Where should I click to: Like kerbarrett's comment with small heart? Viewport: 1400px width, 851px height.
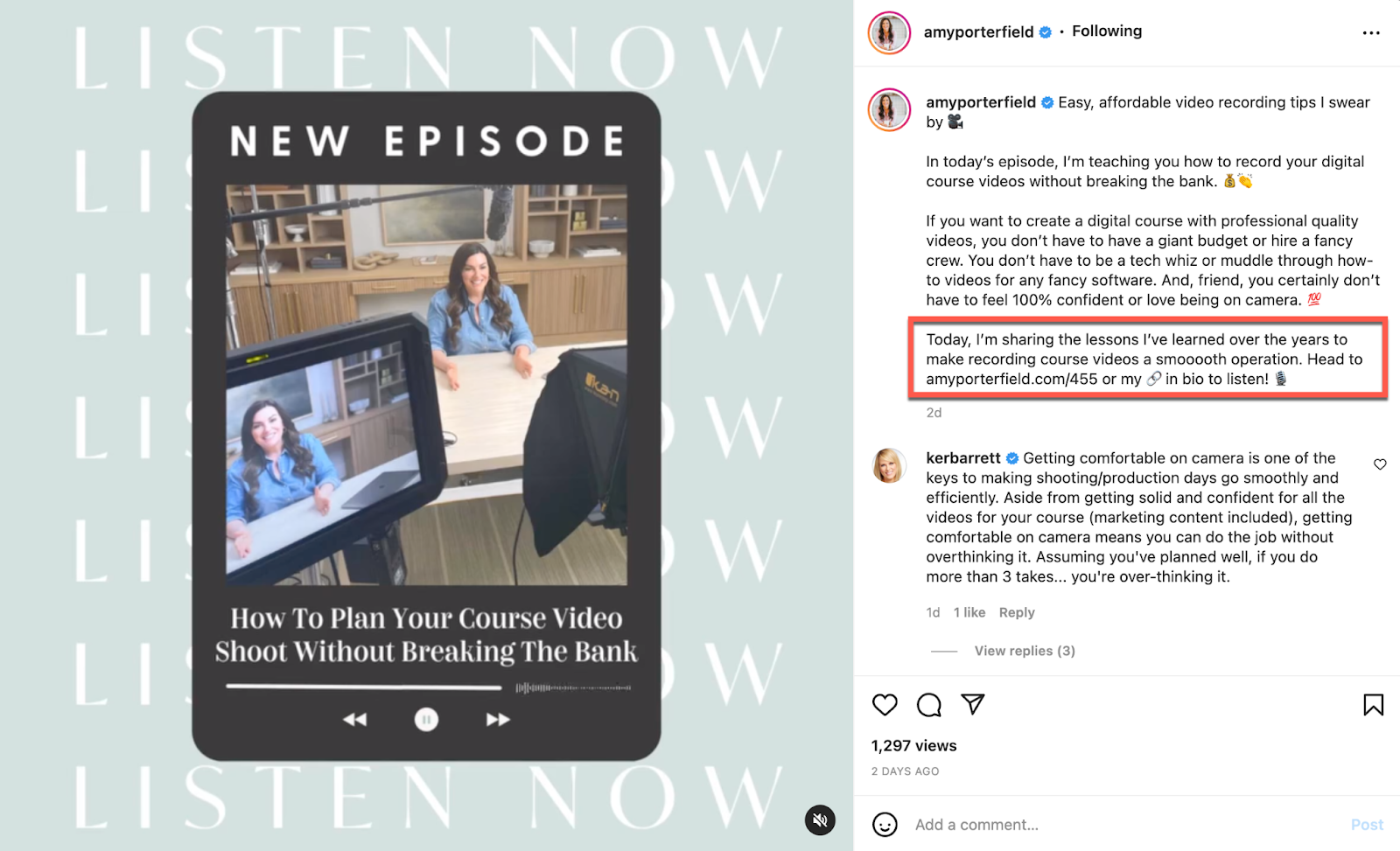(x=1380, y=464)
